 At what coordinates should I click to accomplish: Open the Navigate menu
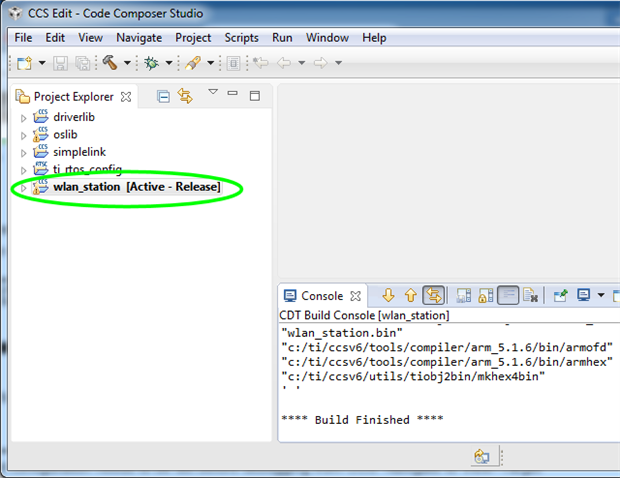pyautogui.click(x=139, y=38)
